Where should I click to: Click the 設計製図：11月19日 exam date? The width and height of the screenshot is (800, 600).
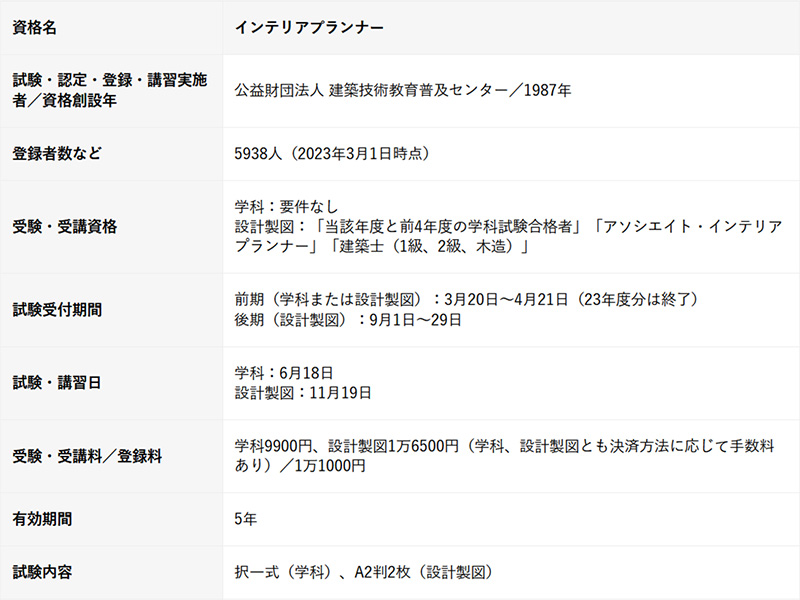[x=303, y=393]
